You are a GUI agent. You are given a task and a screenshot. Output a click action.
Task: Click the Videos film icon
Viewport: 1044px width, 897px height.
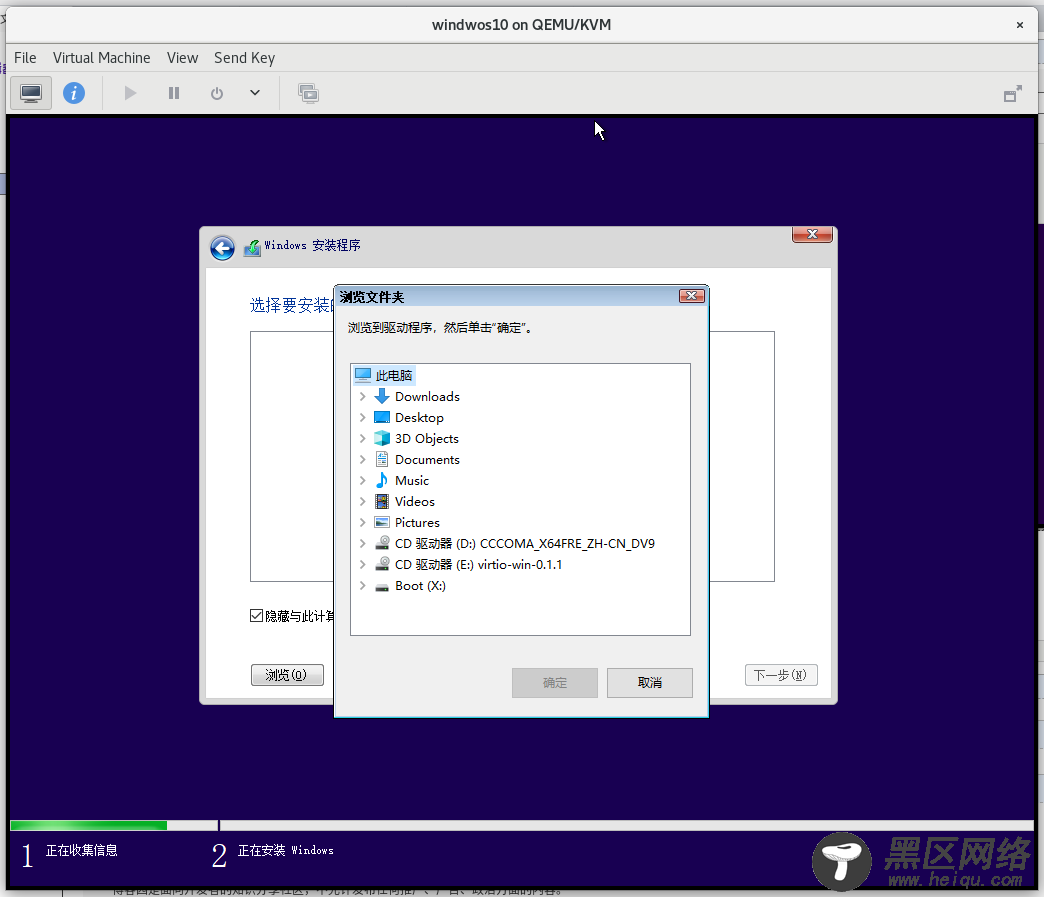tap(382, 501)
